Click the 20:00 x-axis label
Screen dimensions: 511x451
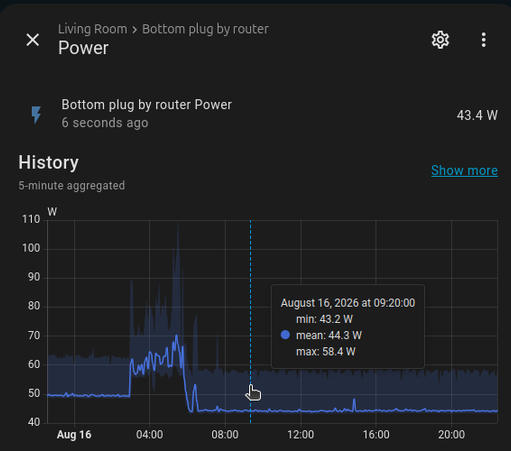pyautogui.click(x=451, y=435)
